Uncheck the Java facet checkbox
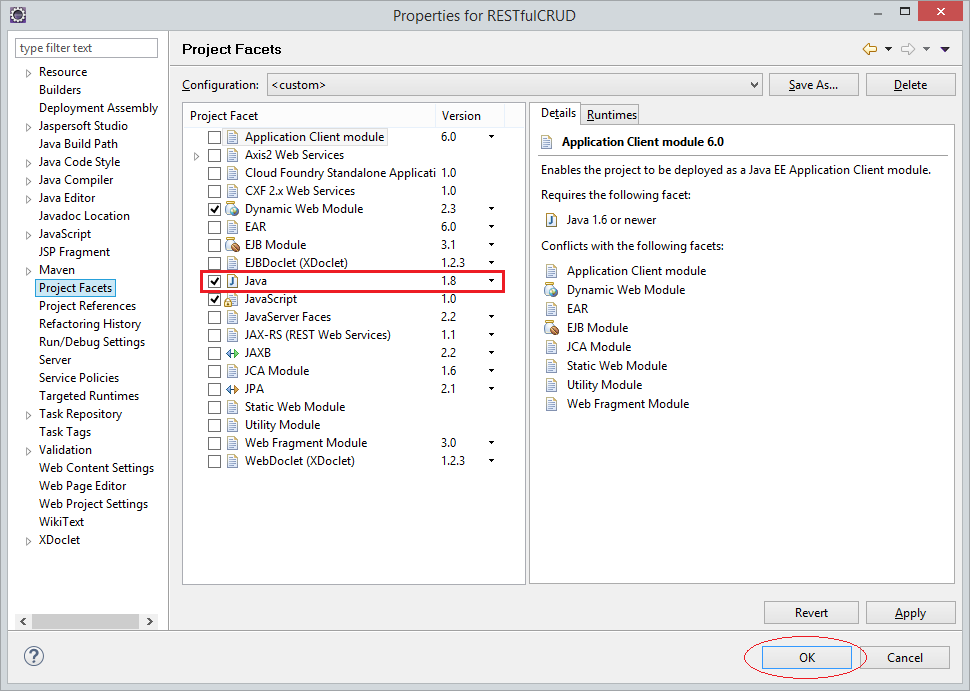Screen dimensions: 970x691 pos(214,281)
